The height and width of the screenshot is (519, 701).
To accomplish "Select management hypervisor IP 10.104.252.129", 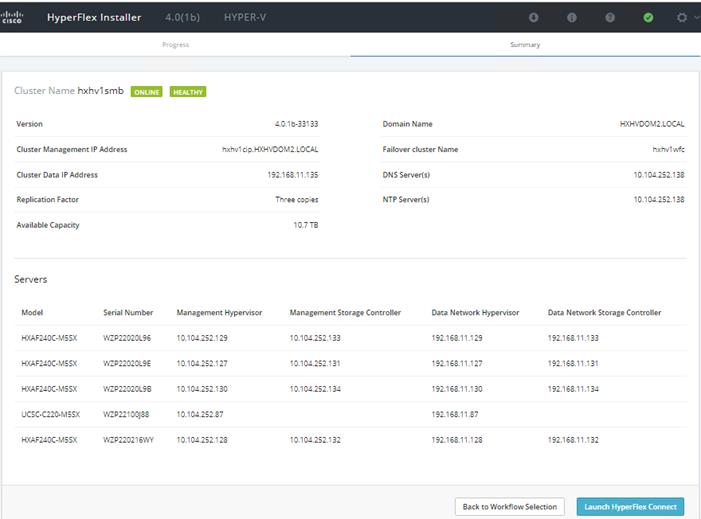I will coord(202,338).
